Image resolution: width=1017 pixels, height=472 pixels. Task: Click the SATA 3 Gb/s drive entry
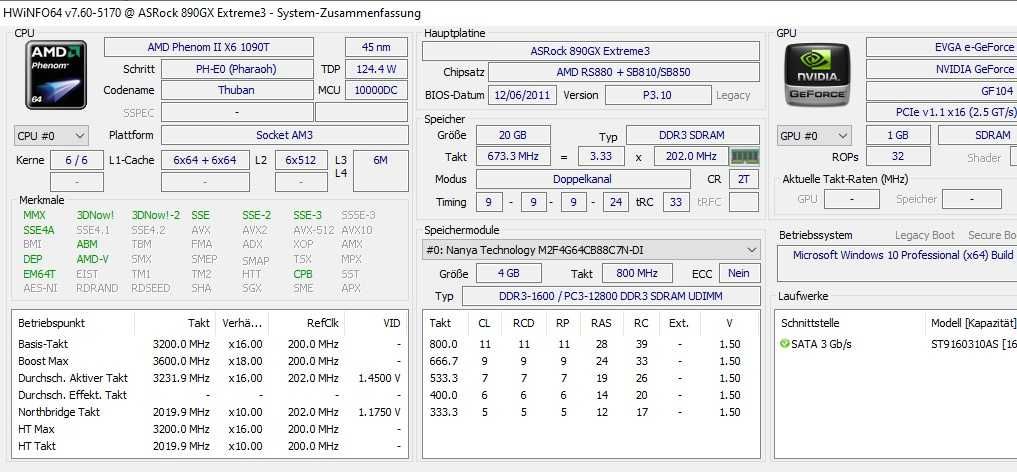[x=821, y=344]
